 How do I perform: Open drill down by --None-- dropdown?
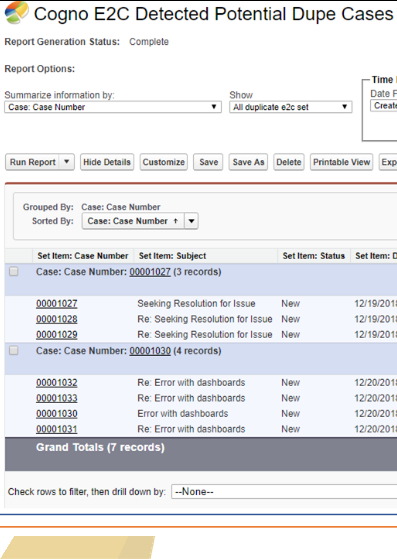coord(284,492)
